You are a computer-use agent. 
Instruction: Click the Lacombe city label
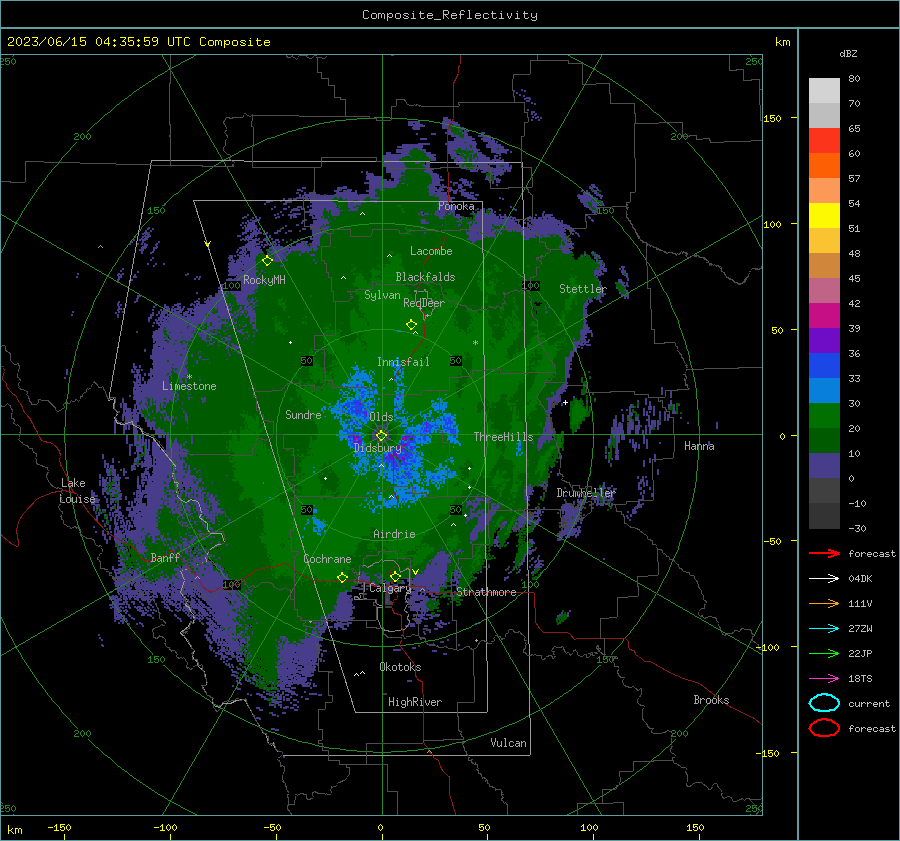tap(431, 251)
